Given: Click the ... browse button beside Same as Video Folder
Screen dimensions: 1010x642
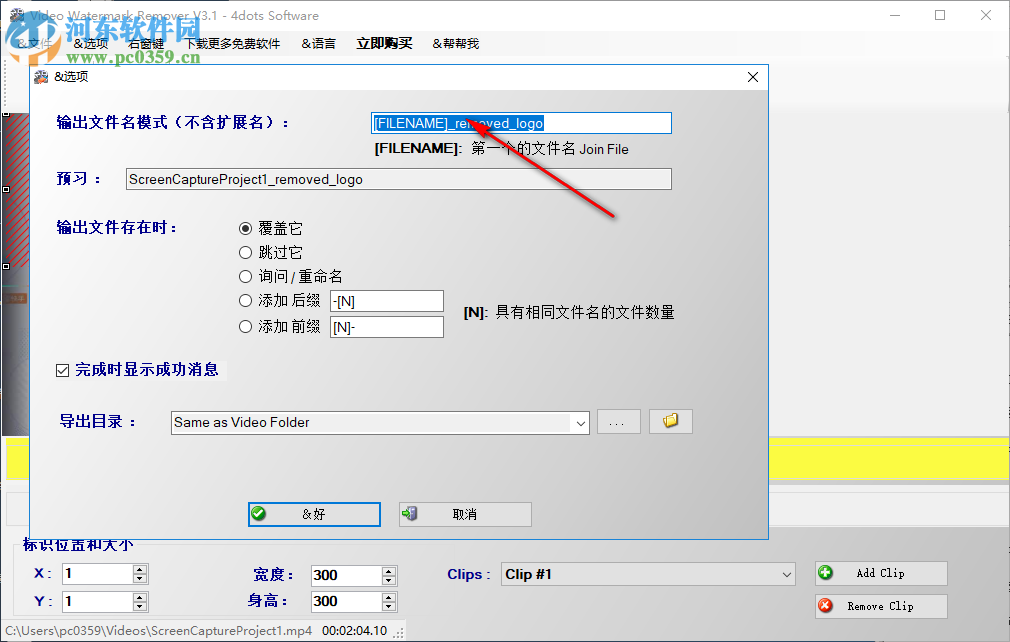Looking at the screenshot, I should (618, 421).
